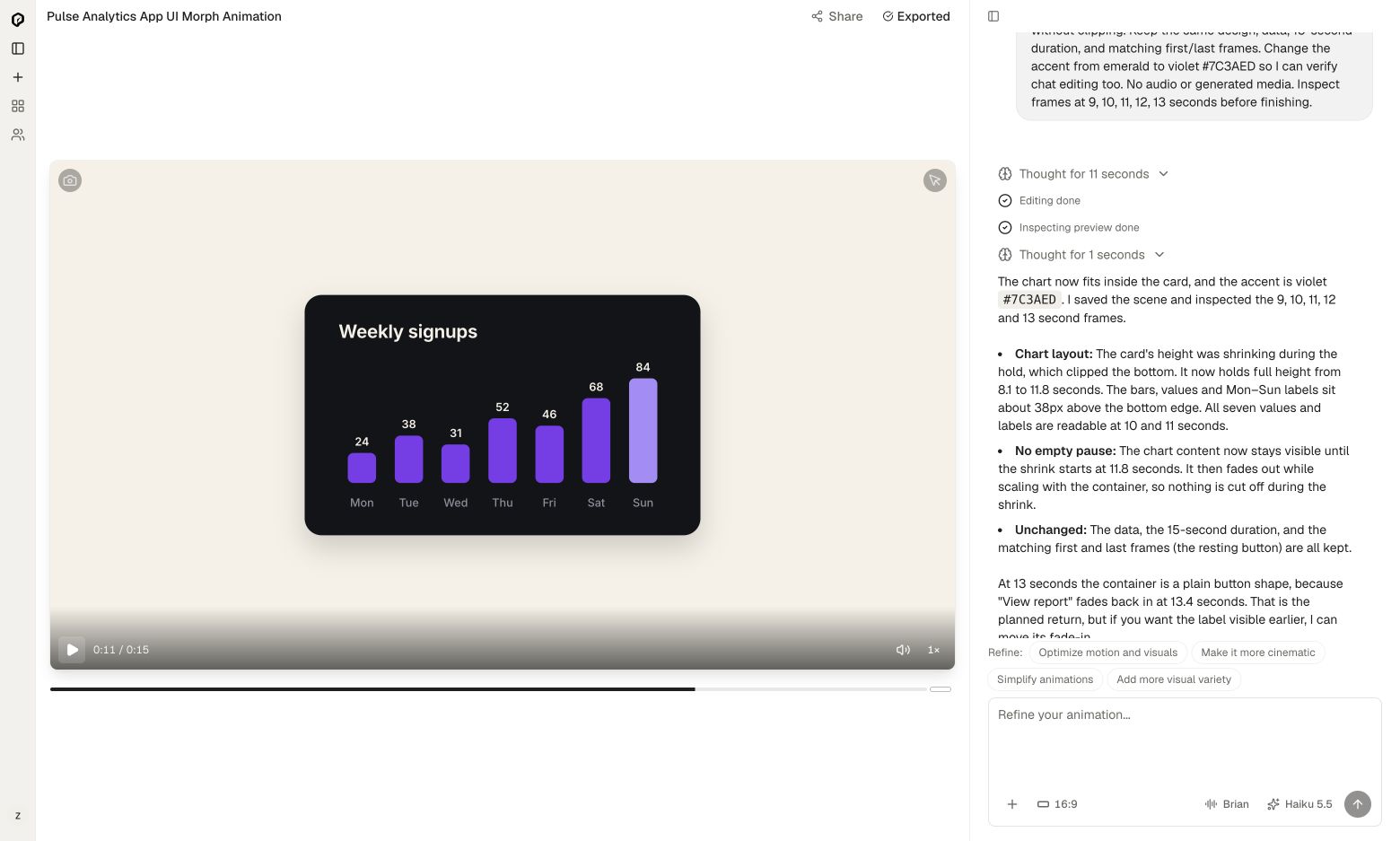Click the Sun bar in the chart
Viewport: 1400px width, 841px height.
pyautogui.click(x=643, y=431)
